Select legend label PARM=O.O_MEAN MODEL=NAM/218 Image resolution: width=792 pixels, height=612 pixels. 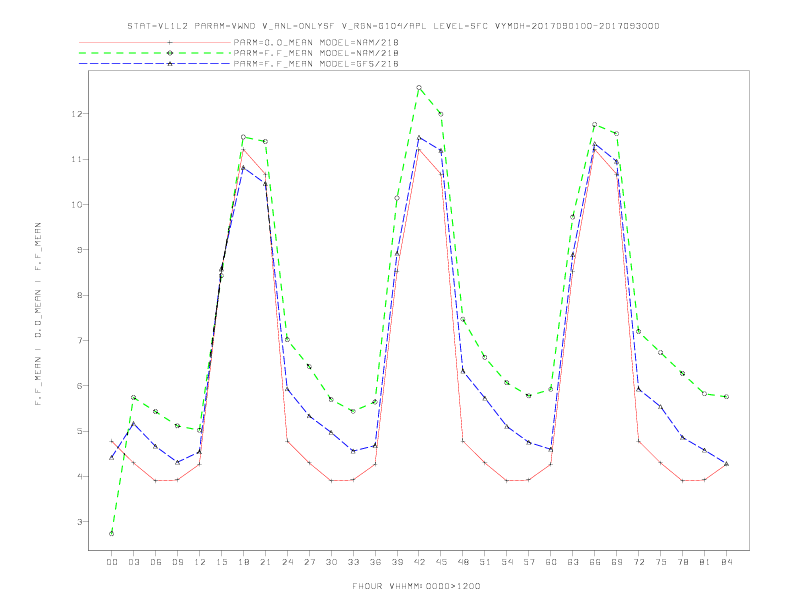pyautogui.click(x=316, y=42)
